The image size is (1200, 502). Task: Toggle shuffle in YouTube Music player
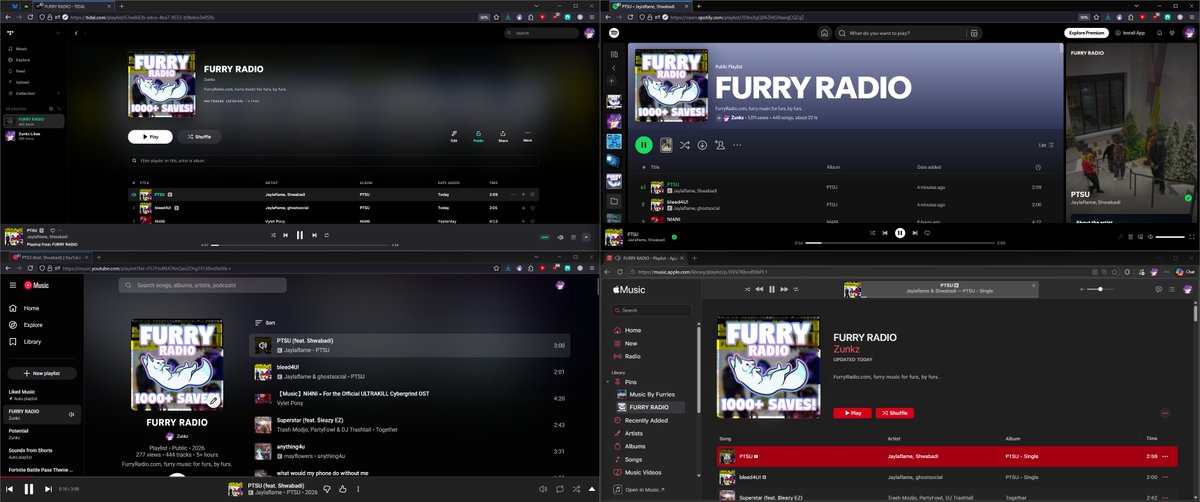click(577, 490)
